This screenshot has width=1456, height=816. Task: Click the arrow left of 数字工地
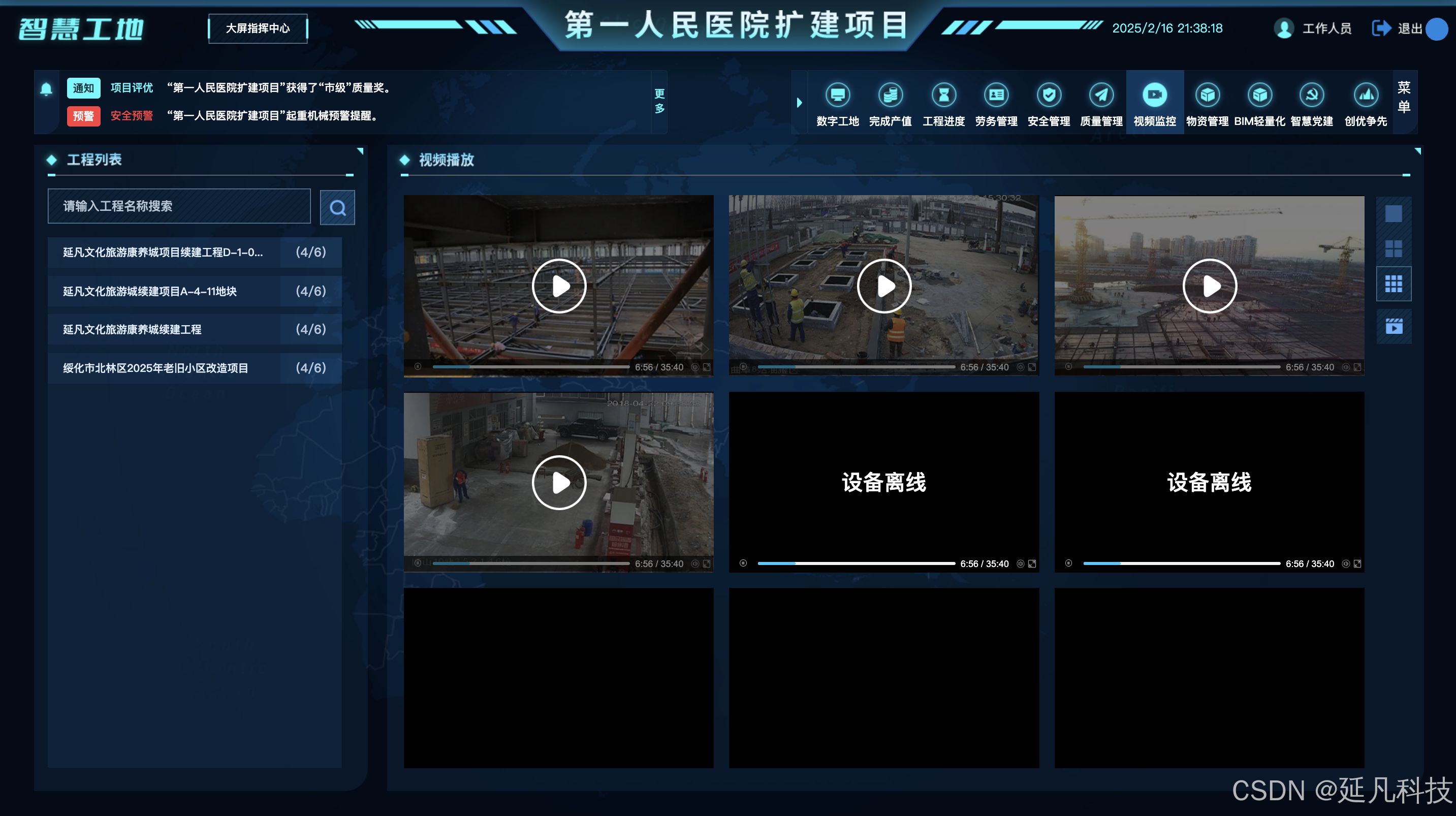coord(799,102)
